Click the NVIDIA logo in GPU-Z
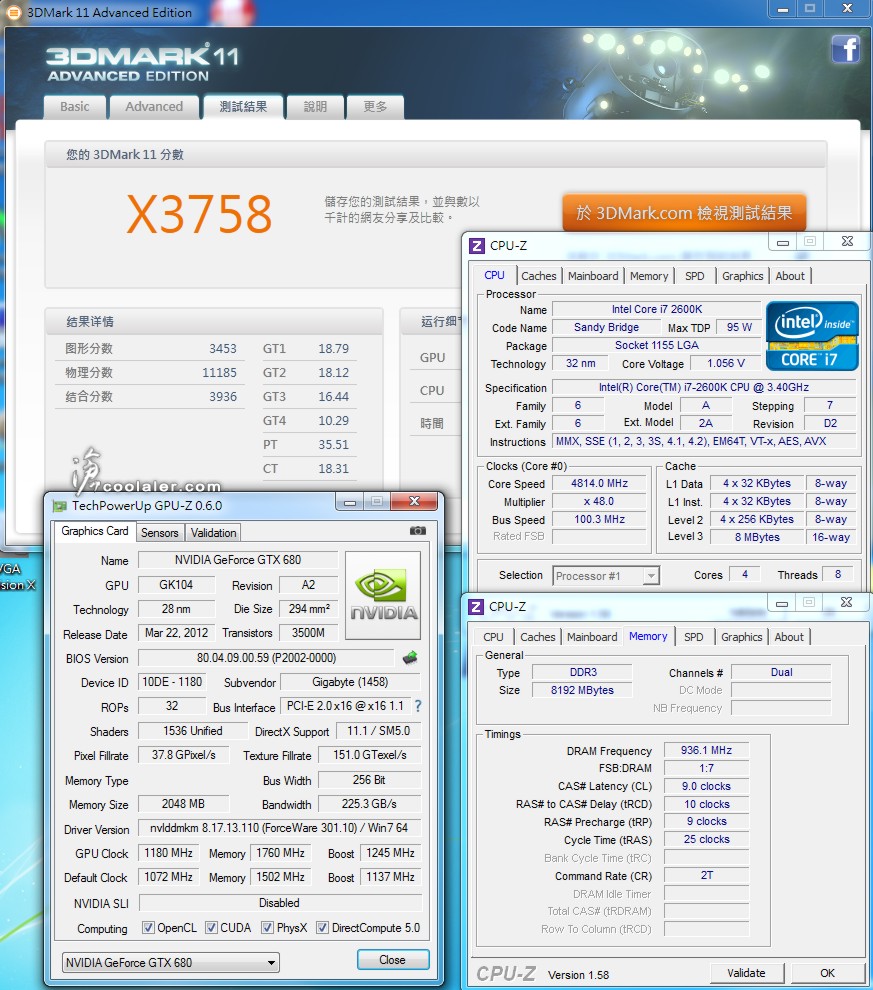873x990 pixels. tap(383, 595)
